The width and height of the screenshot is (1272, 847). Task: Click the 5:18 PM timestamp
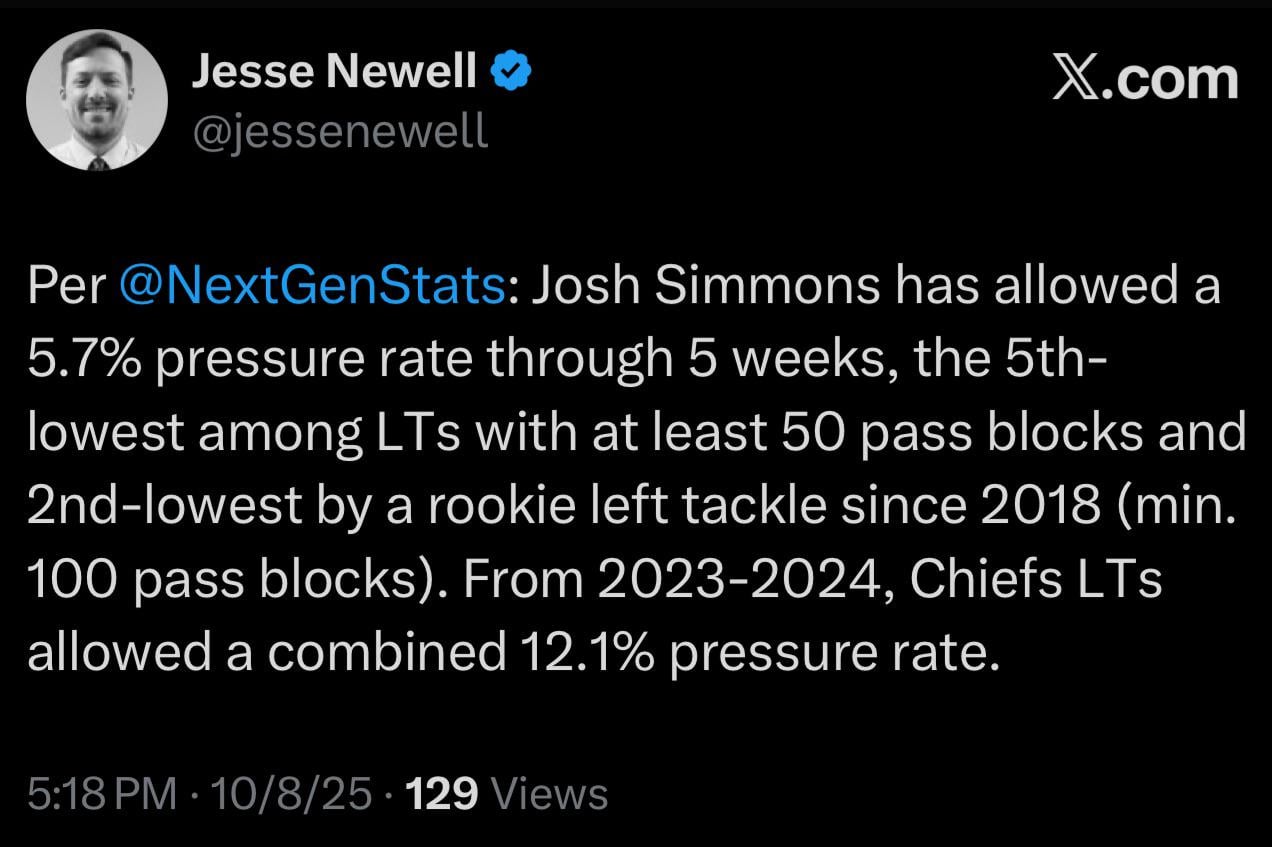(x=101, y=794)
